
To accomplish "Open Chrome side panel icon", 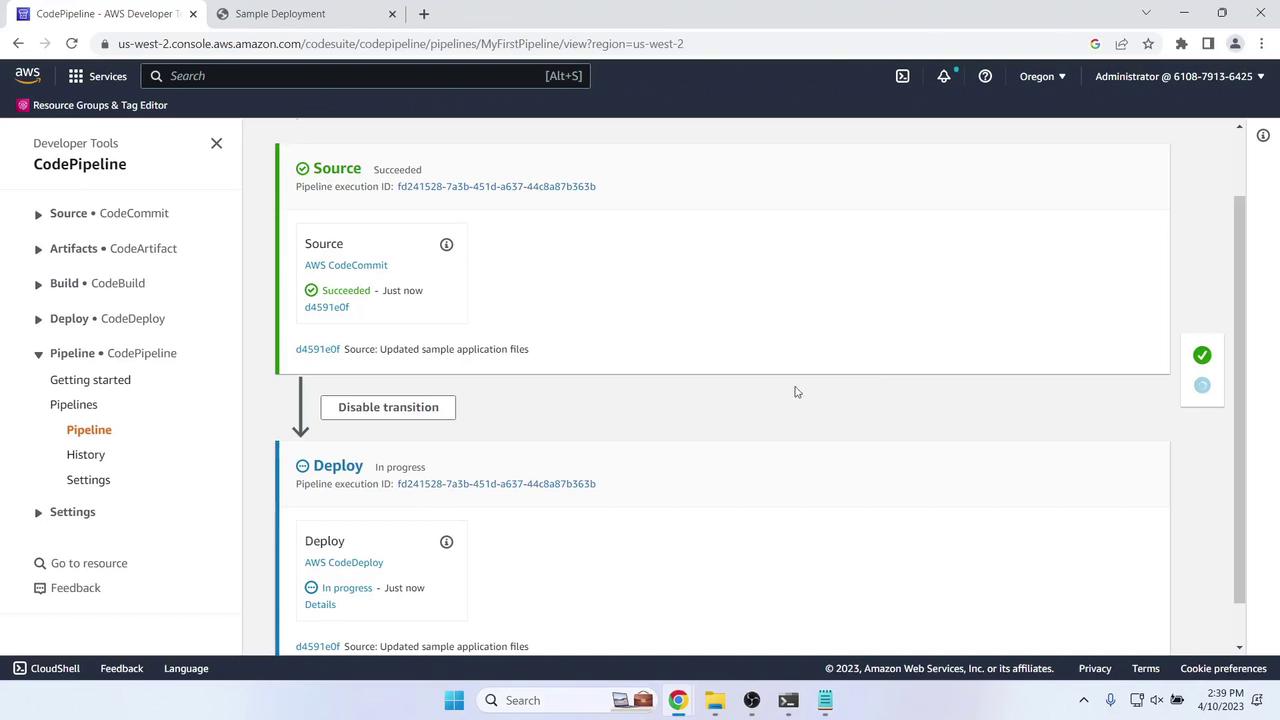I will click(x=1208, y=44).
